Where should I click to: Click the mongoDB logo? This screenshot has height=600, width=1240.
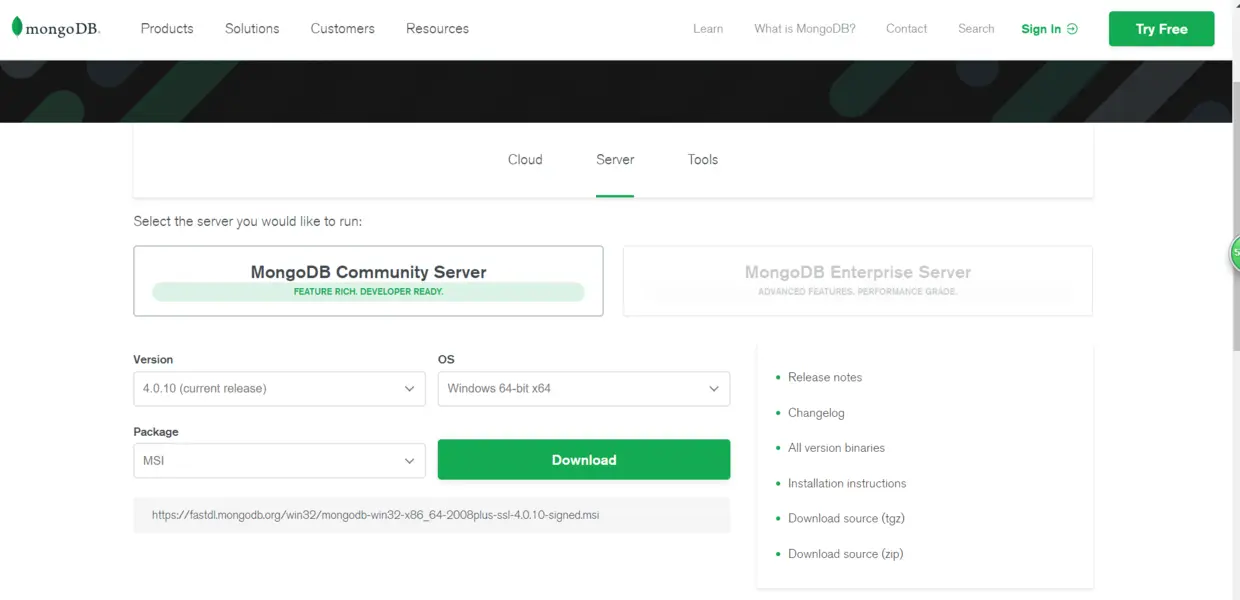coord(56,28)
